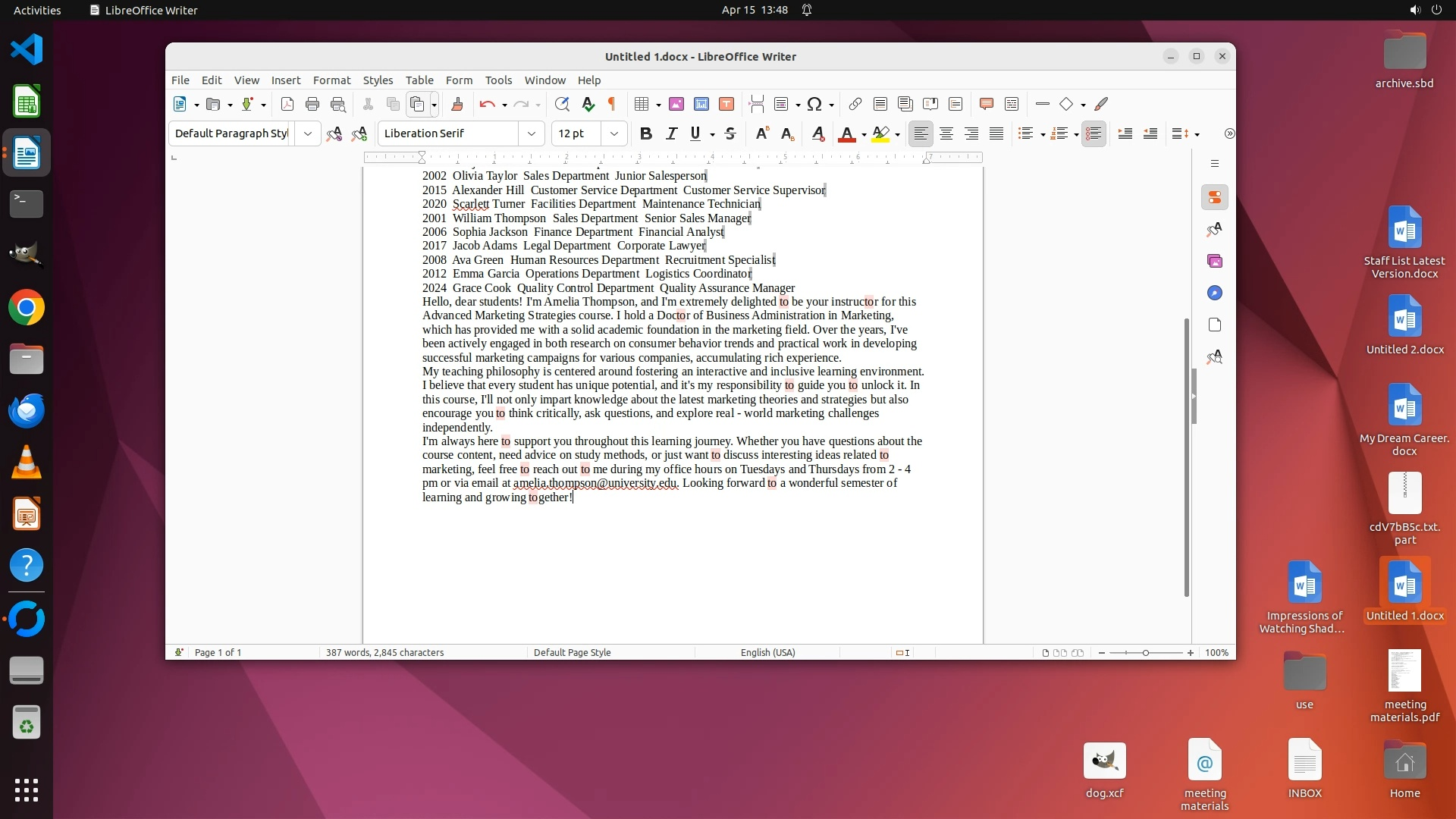Click the Insert Comment icon
Image resolution: width=1456 pixels, height=819 pixels.
986,105
